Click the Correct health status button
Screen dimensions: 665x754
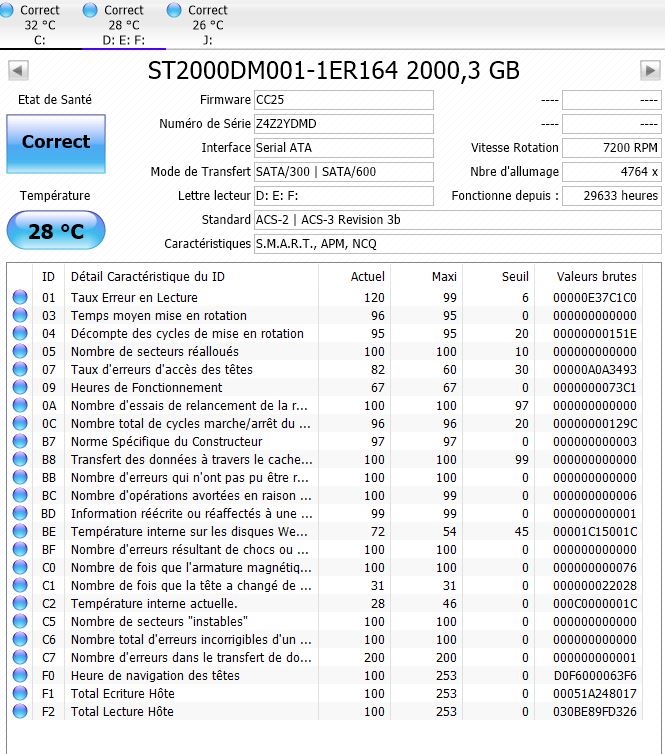[56, 143]
